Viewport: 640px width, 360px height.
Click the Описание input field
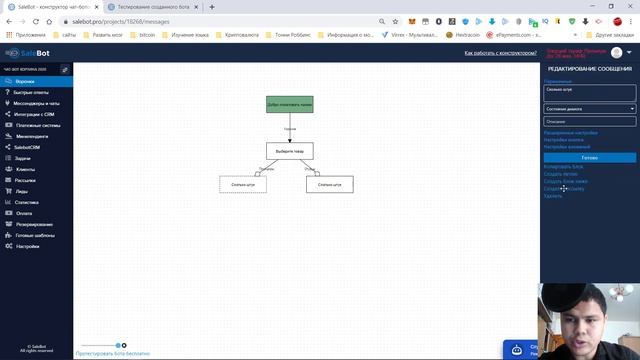(589, 121)
